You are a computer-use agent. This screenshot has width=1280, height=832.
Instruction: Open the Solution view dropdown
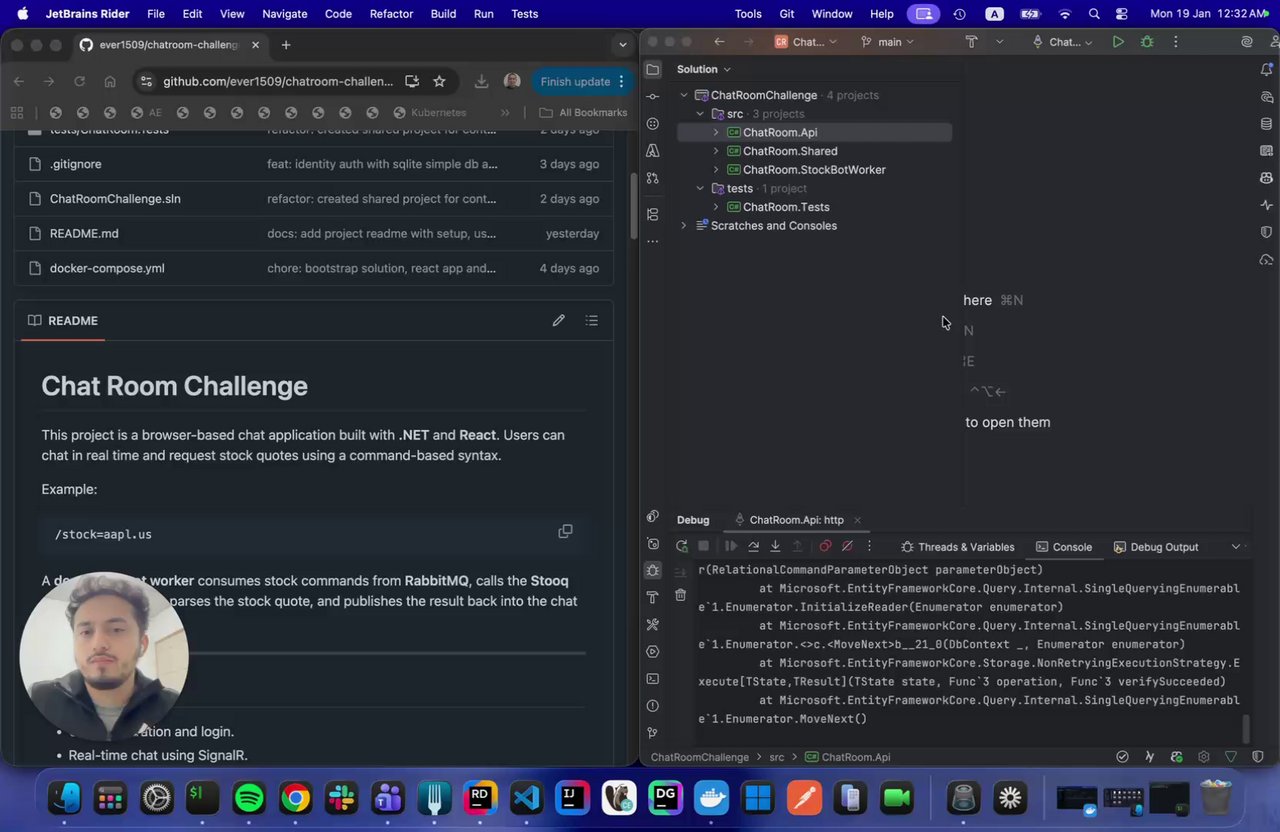[704, 69]
